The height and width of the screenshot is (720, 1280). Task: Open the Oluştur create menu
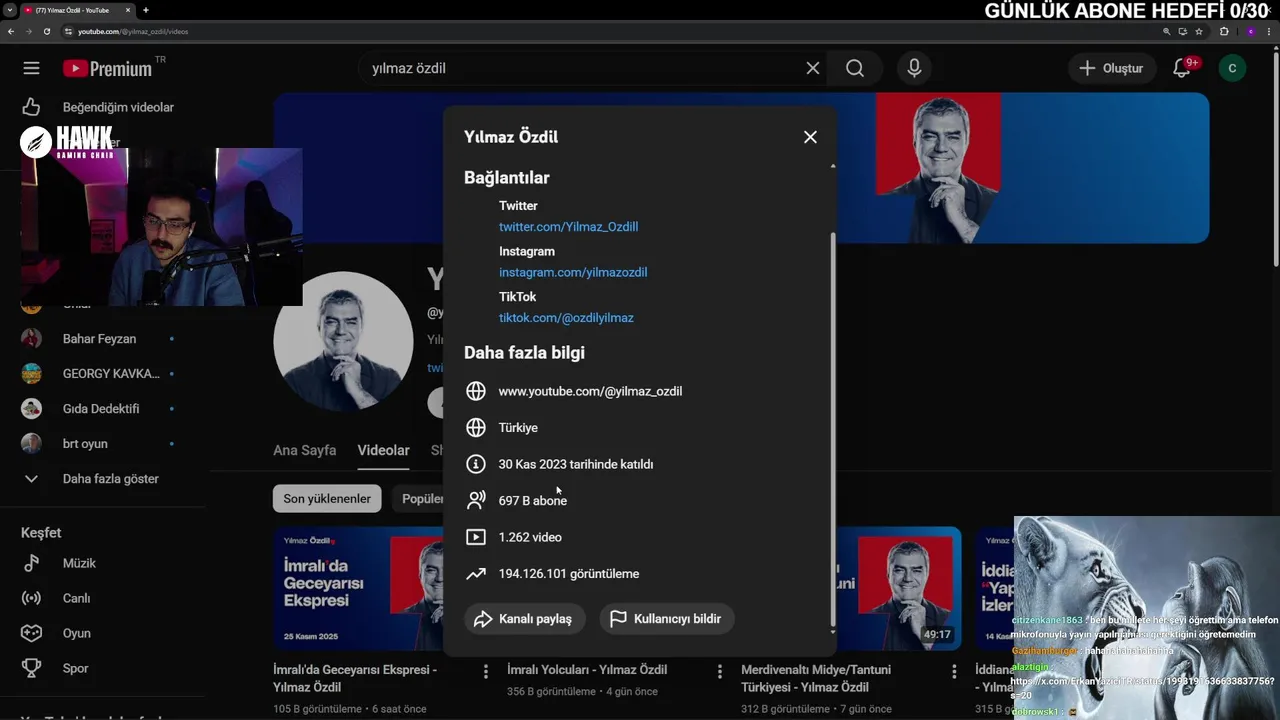pyautogui.click(x=1110, y=68)
